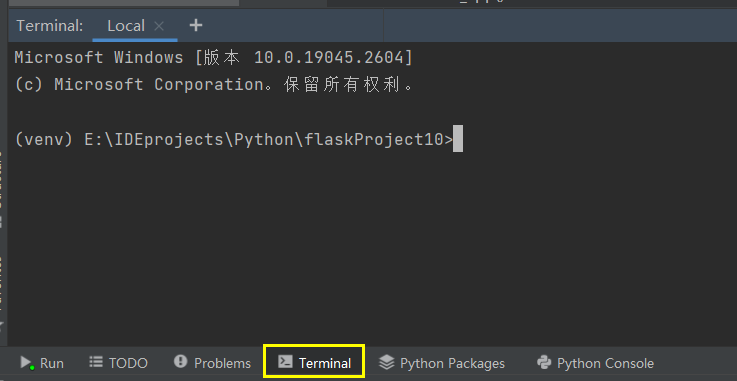Add a new terminal session with plus icon
This screenshot has width=737, height=381.
click(196, 25)
